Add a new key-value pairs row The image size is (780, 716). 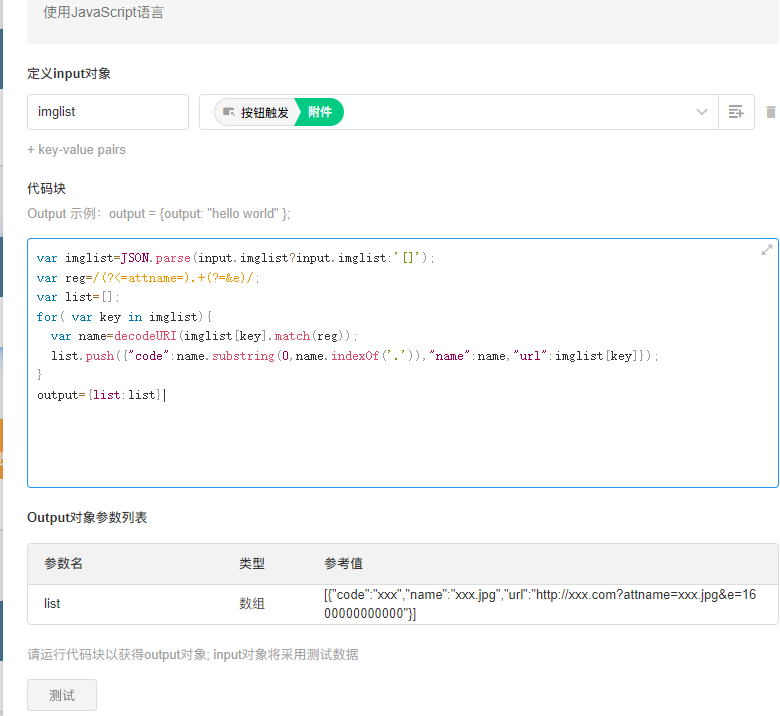point(76,150)
